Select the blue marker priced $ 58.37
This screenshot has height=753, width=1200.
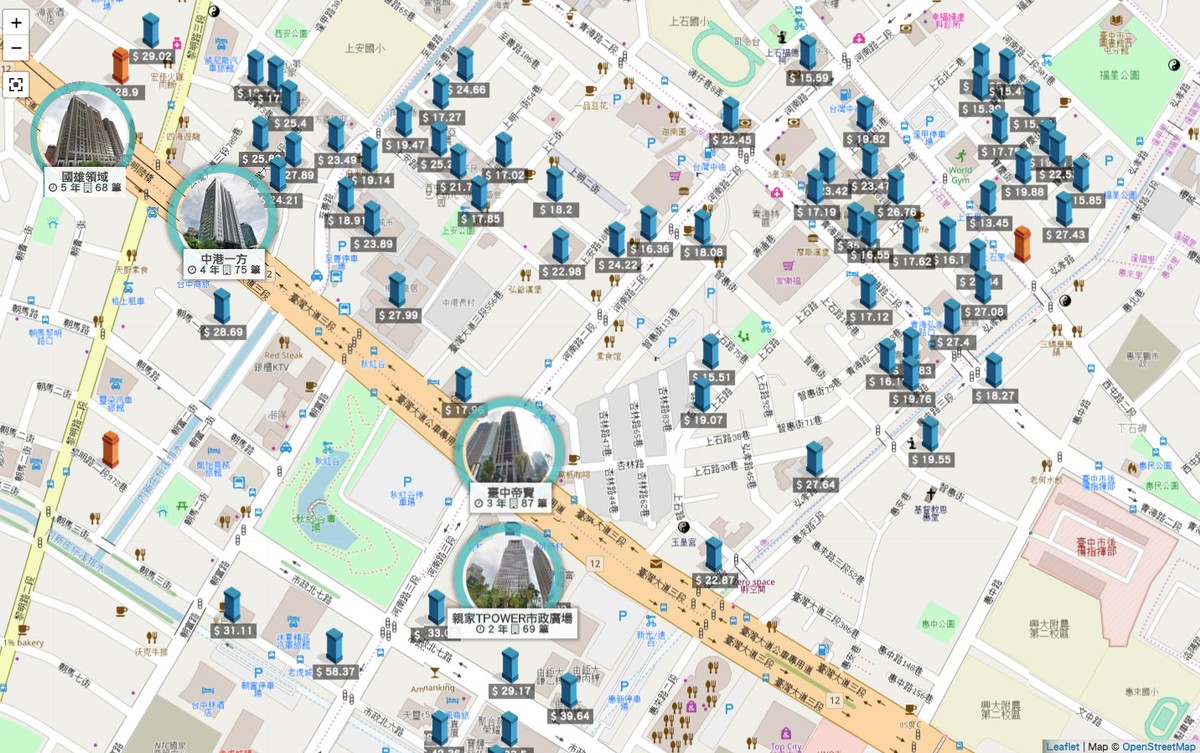coord(334,647)
